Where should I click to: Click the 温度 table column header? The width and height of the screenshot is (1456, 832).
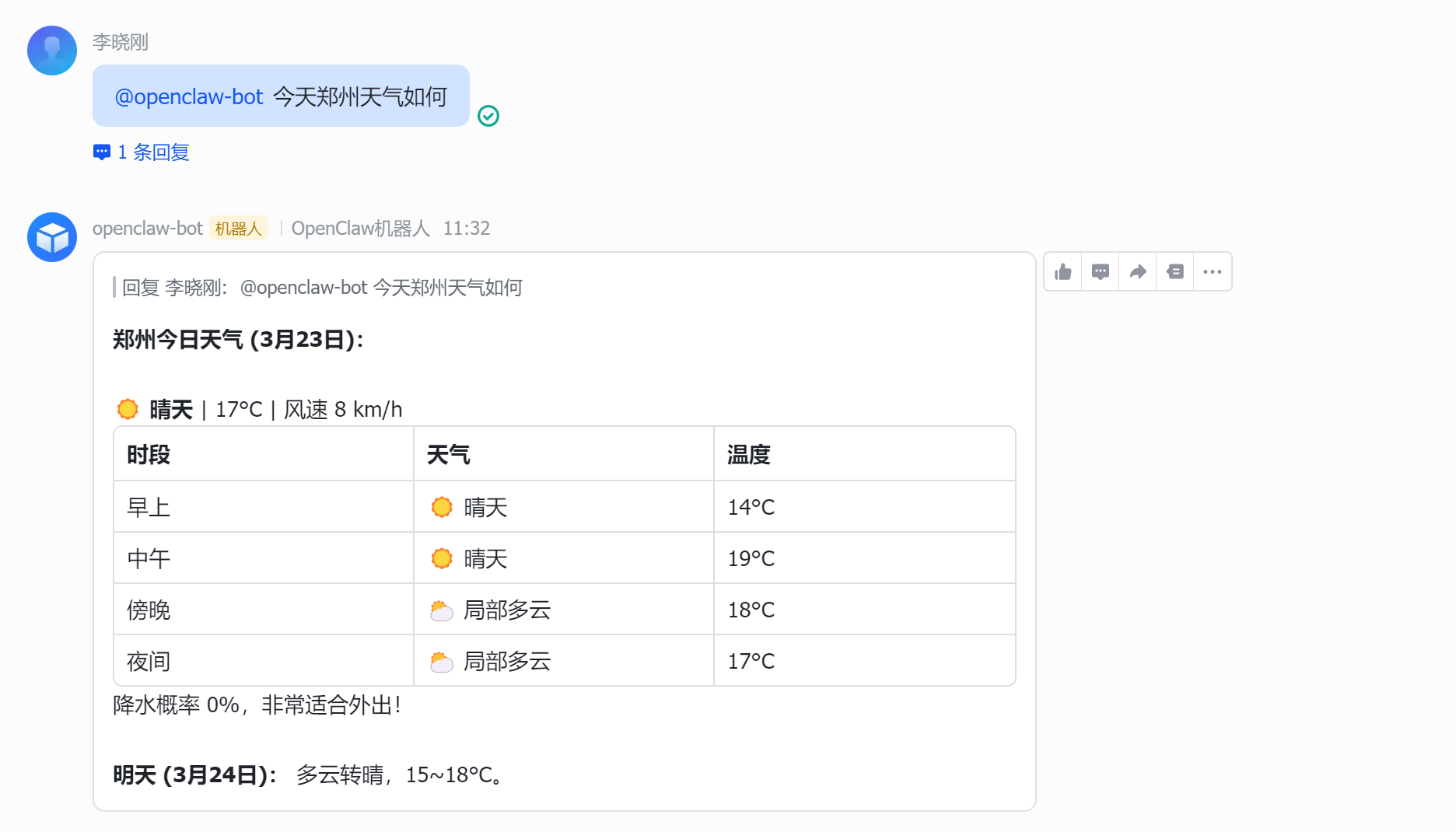coord(748,455)
